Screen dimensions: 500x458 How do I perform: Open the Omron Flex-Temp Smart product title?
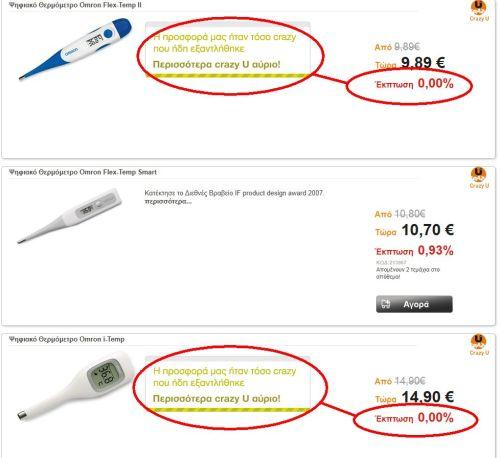tap(83, 172)
